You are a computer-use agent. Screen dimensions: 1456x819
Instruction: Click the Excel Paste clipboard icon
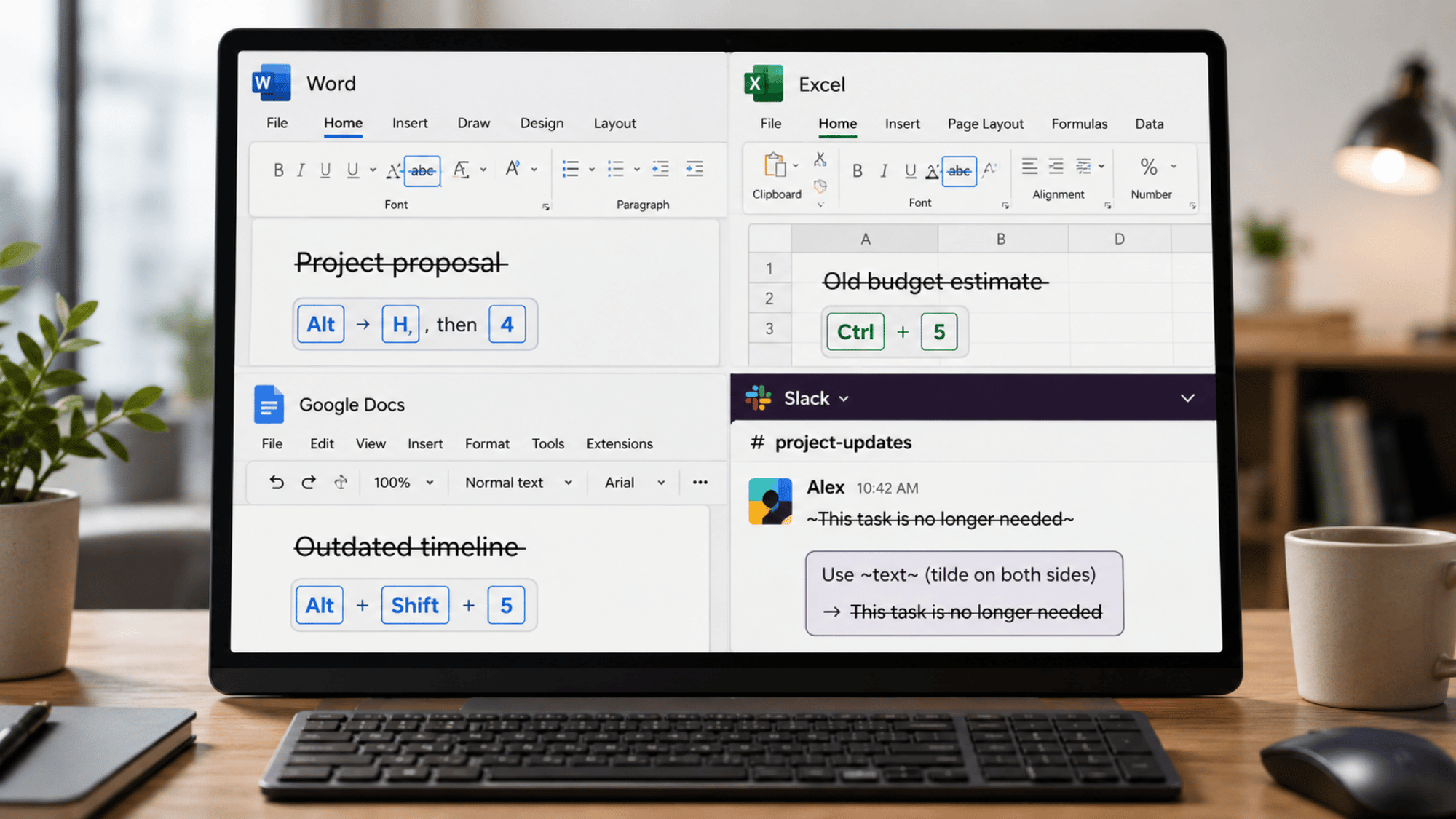click(775, 165)
